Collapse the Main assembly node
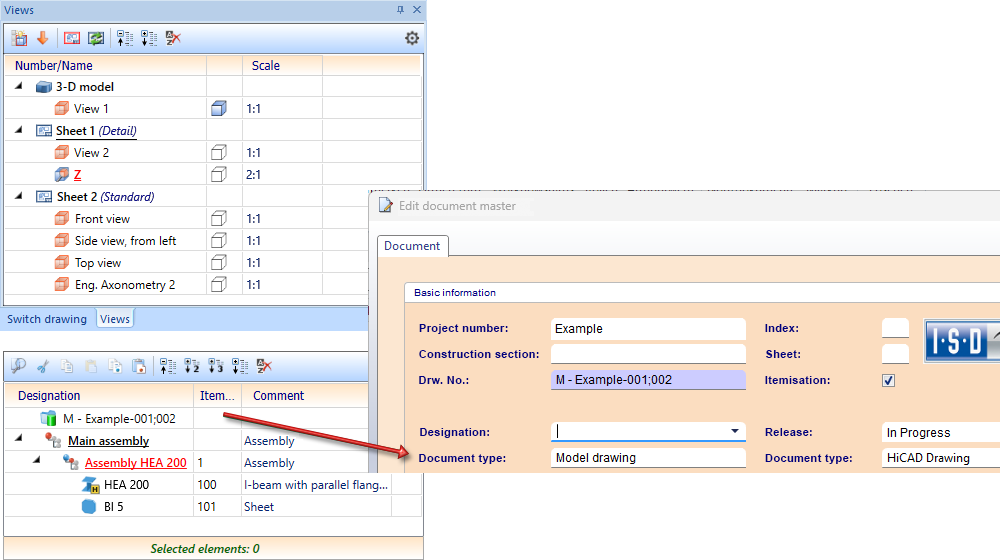The width and height of the screenshot is (1000, 560). (18, 438)
